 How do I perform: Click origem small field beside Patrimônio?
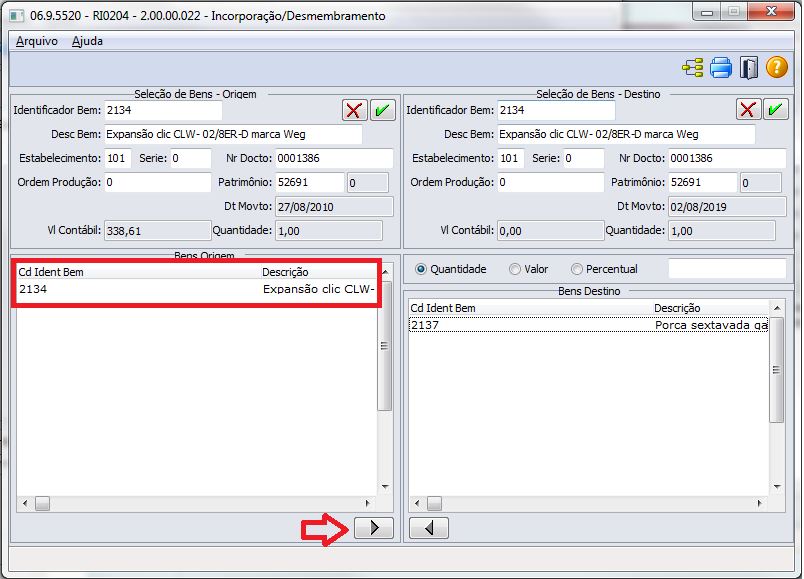(x=368, y=183)
